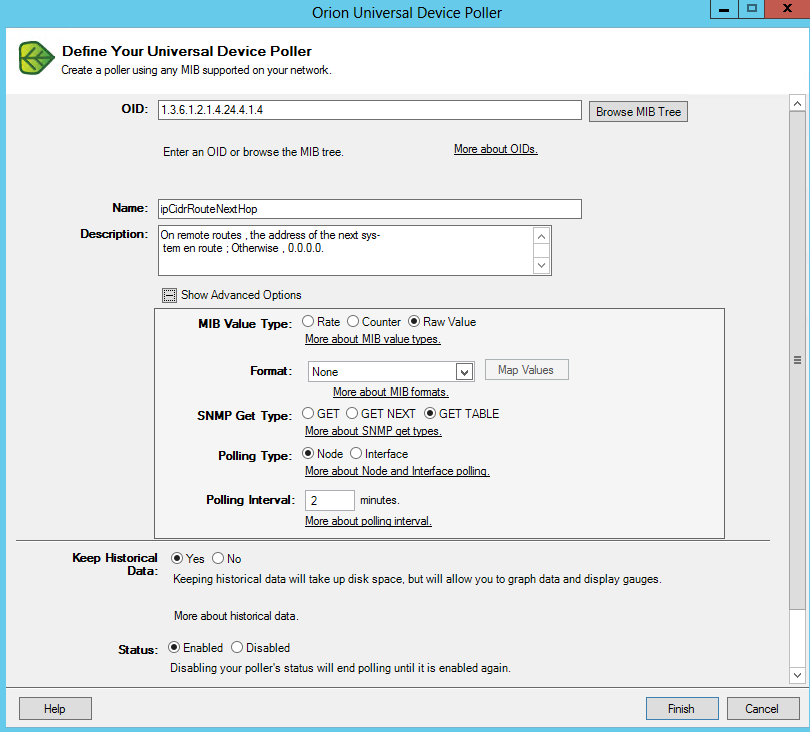Choose GET NEXT as SNMP get type

click(x=352, y=413)
